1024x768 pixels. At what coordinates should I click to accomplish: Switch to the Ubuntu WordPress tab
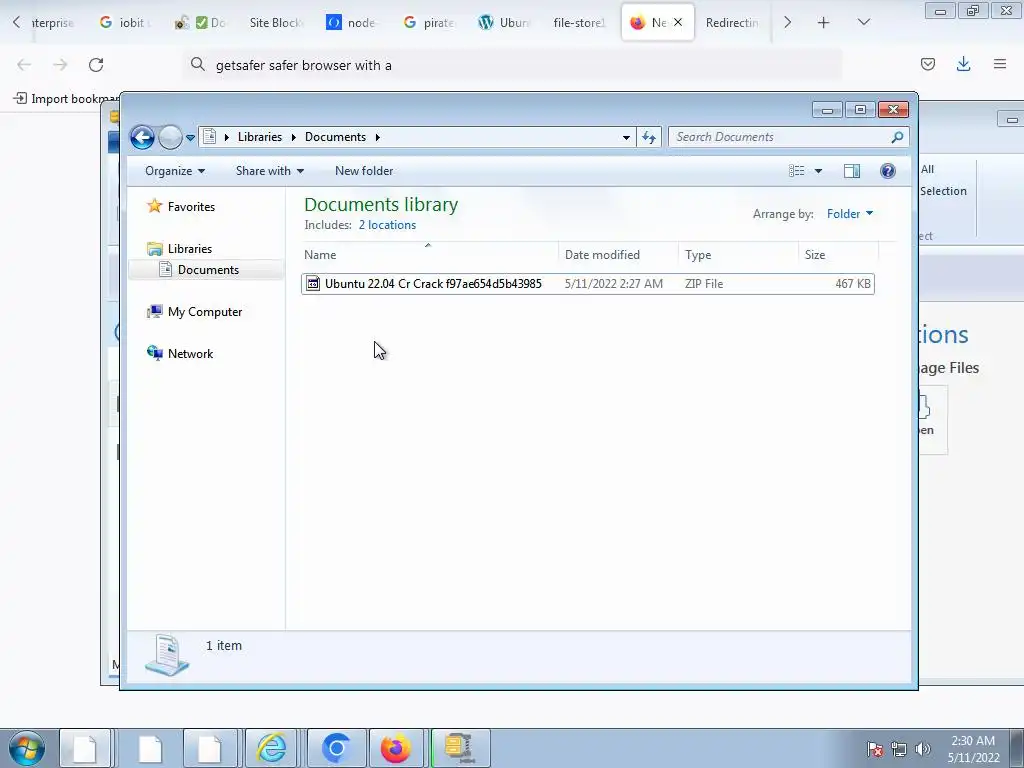[504, 22]
